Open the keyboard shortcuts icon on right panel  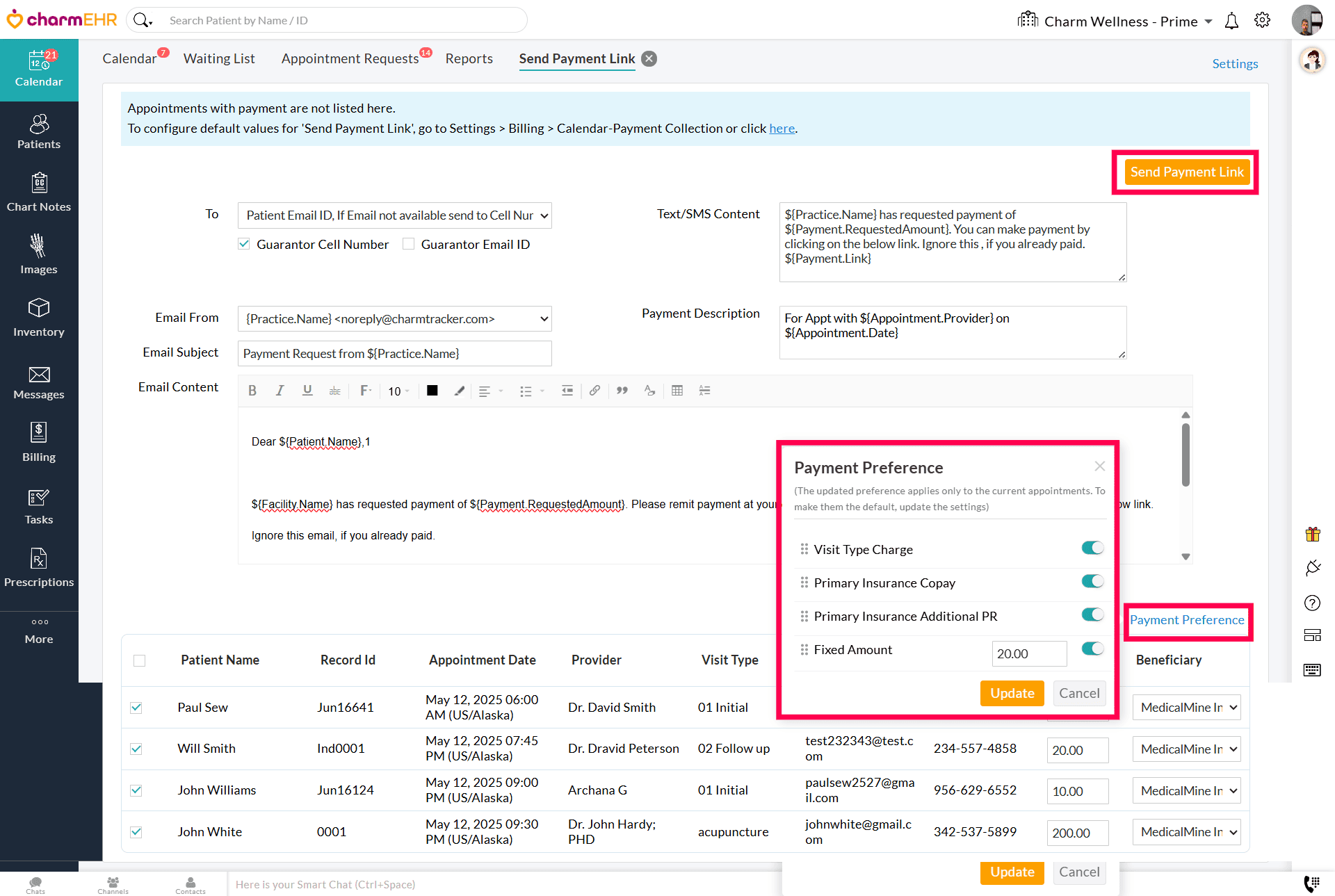click(1313, 670)
